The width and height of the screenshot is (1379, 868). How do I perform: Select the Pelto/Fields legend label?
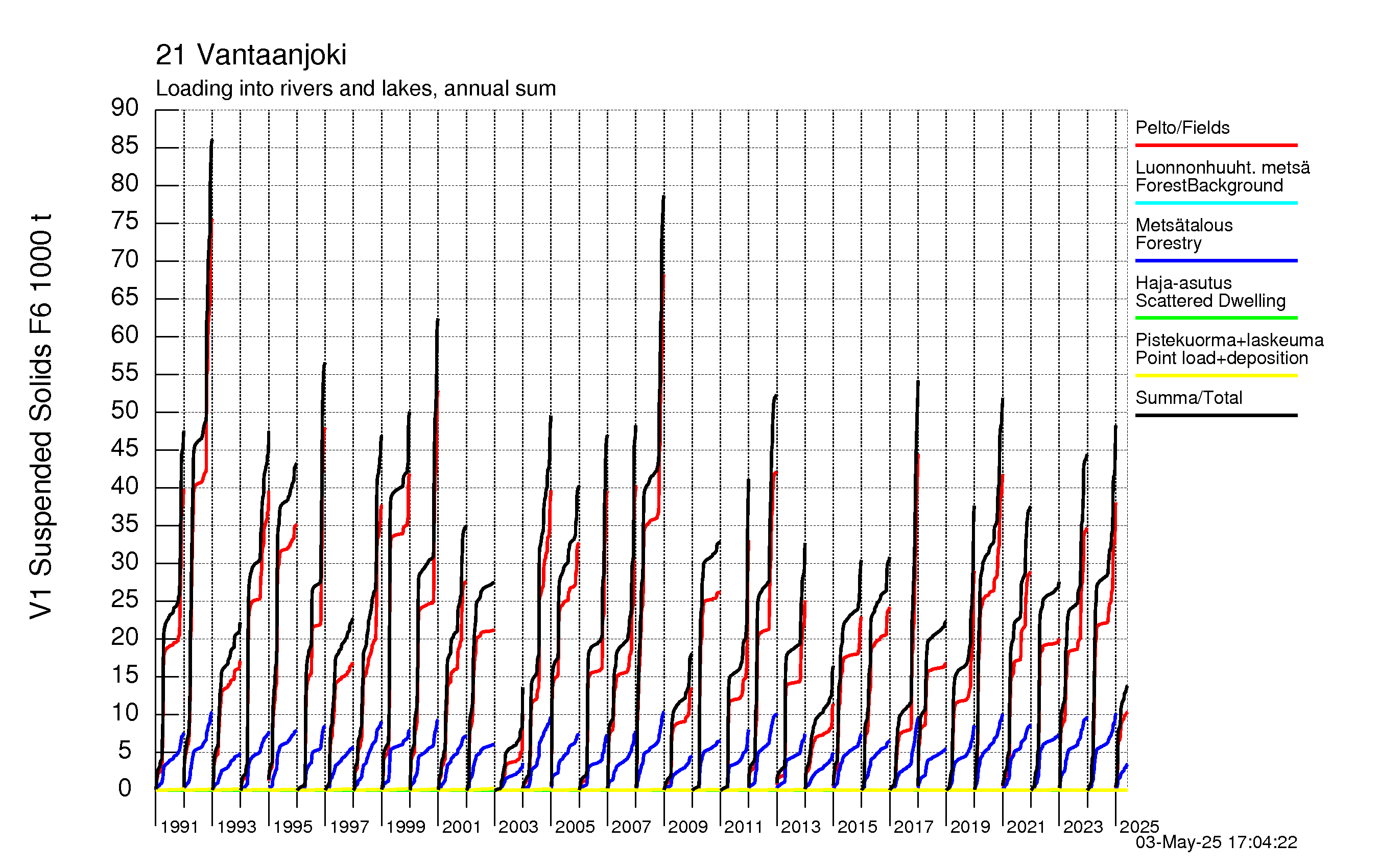(1182, 128)
